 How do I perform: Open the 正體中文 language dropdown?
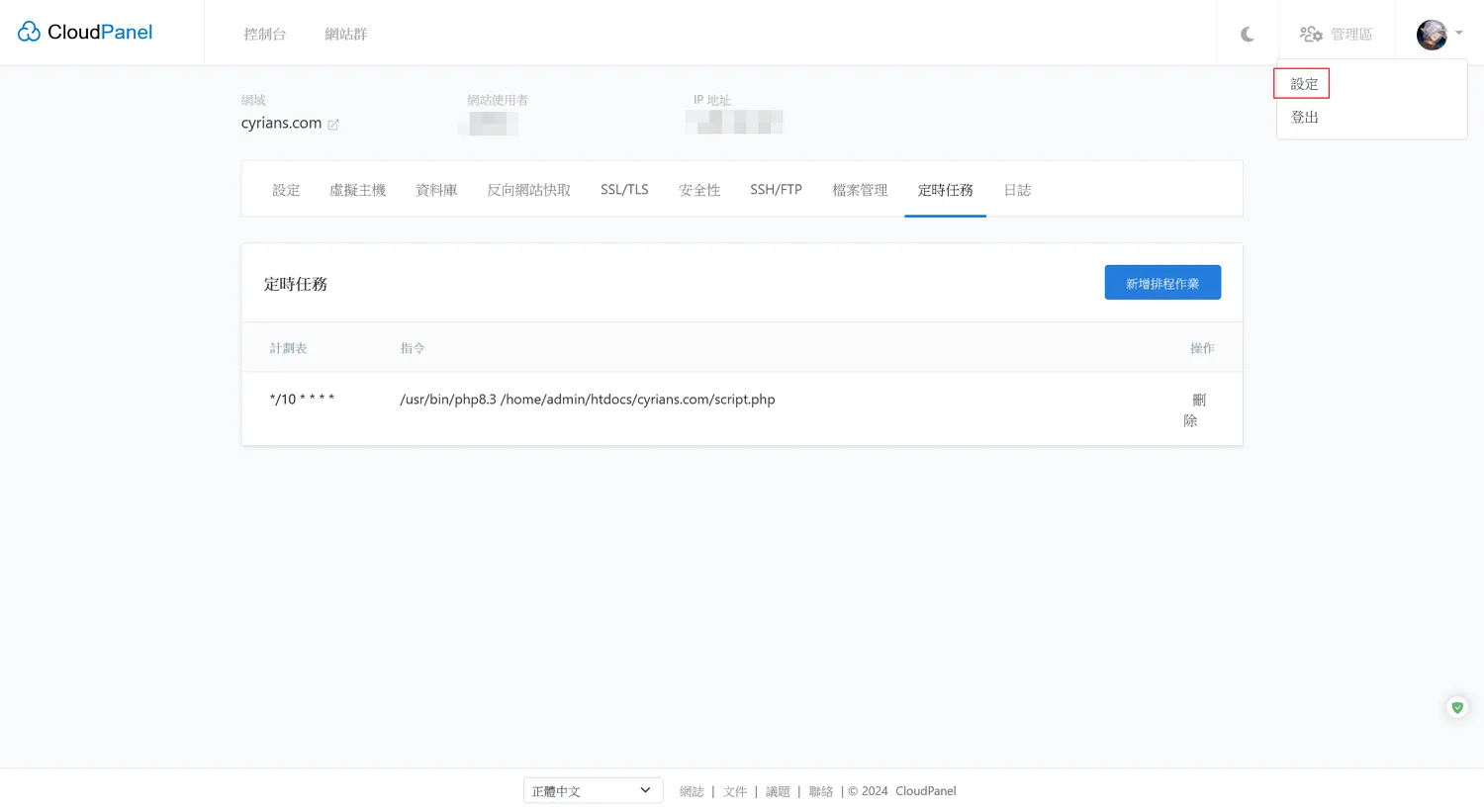coord(592,790)
